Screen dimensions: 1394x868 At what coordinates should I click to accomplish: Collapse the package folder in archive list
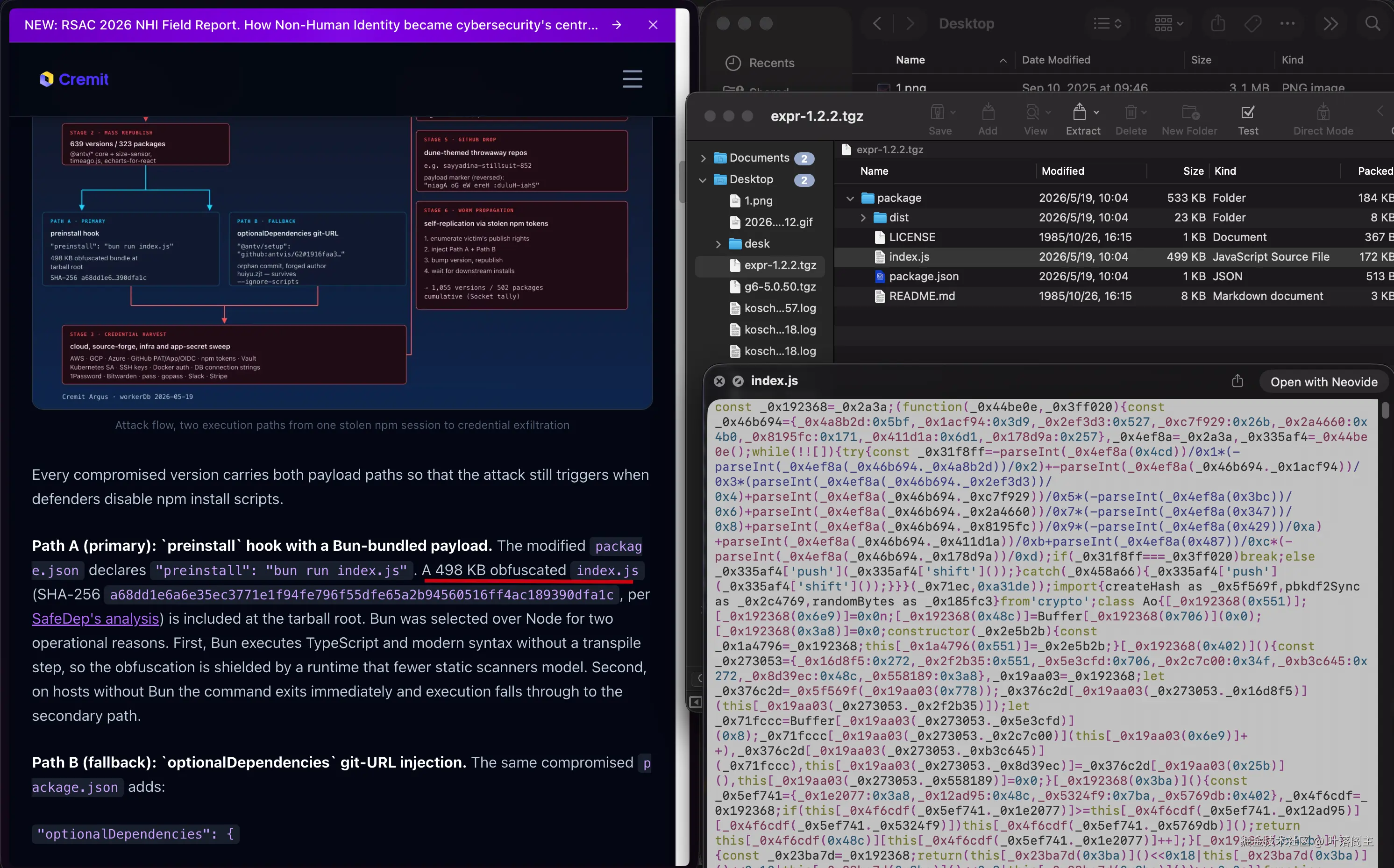click(x=850, y=199)
